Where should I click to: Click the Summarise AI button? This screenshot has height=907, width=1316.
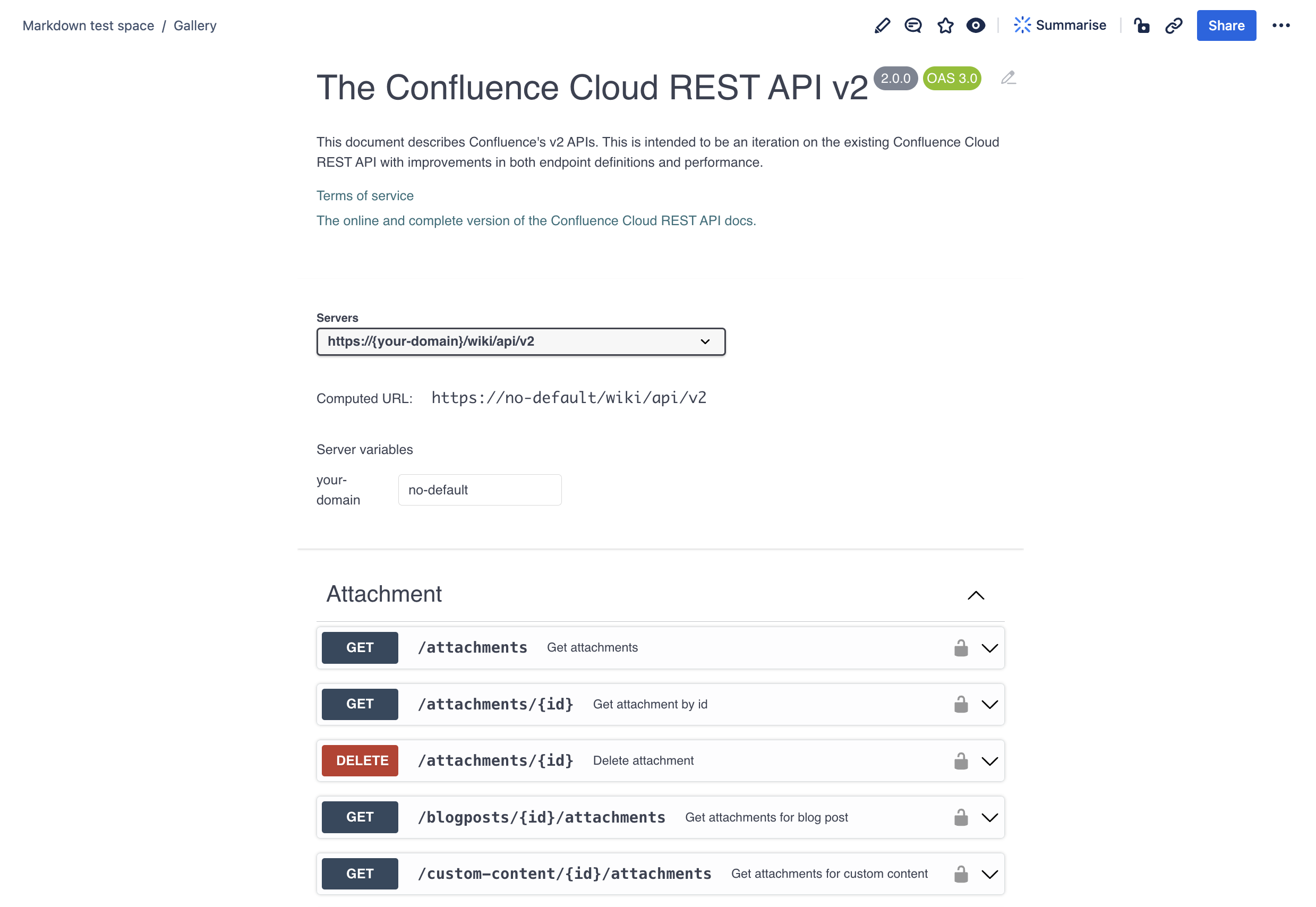point(1059,25)
